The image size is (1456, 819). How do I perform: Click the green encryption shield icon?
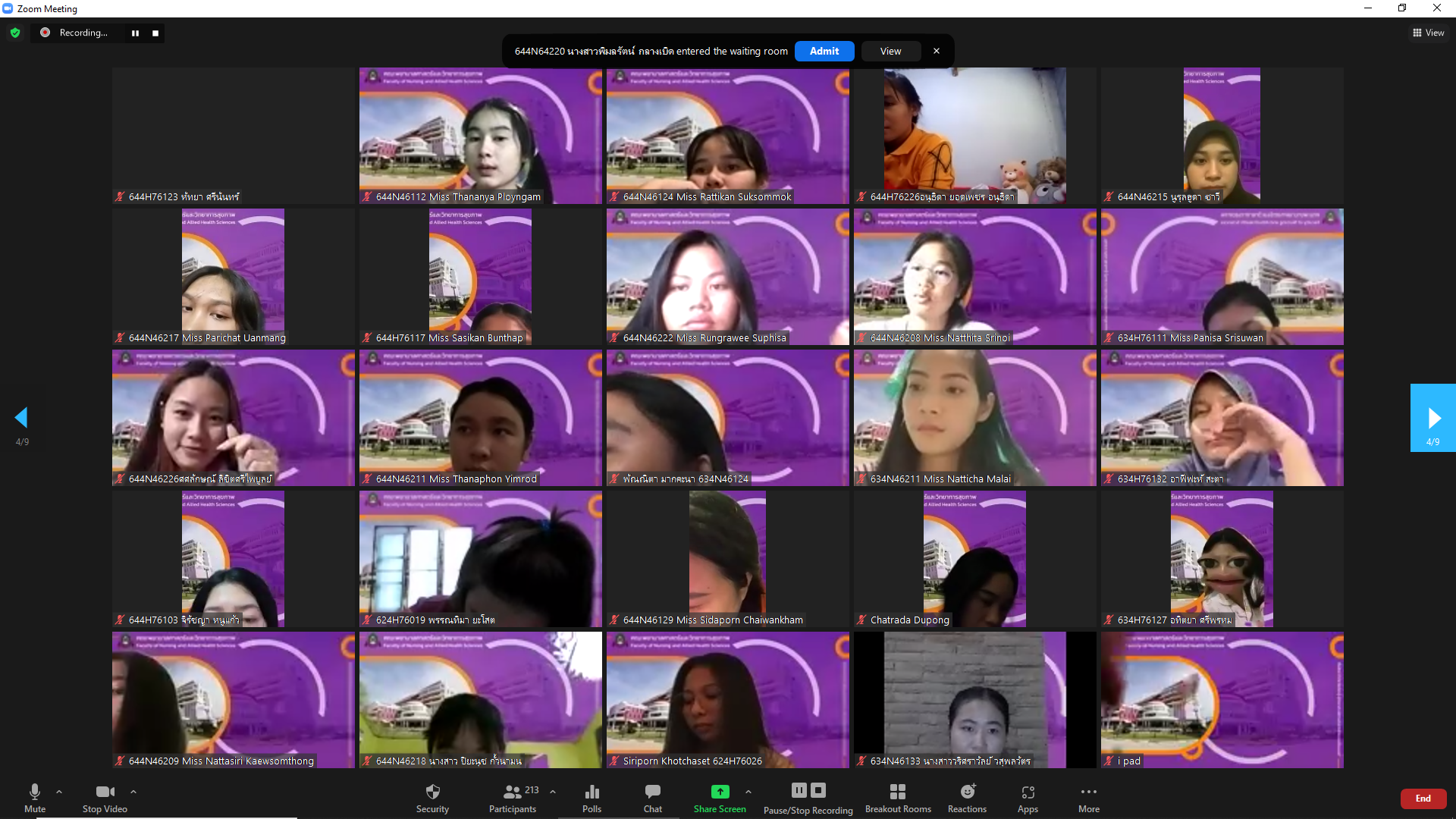[15, 33]
